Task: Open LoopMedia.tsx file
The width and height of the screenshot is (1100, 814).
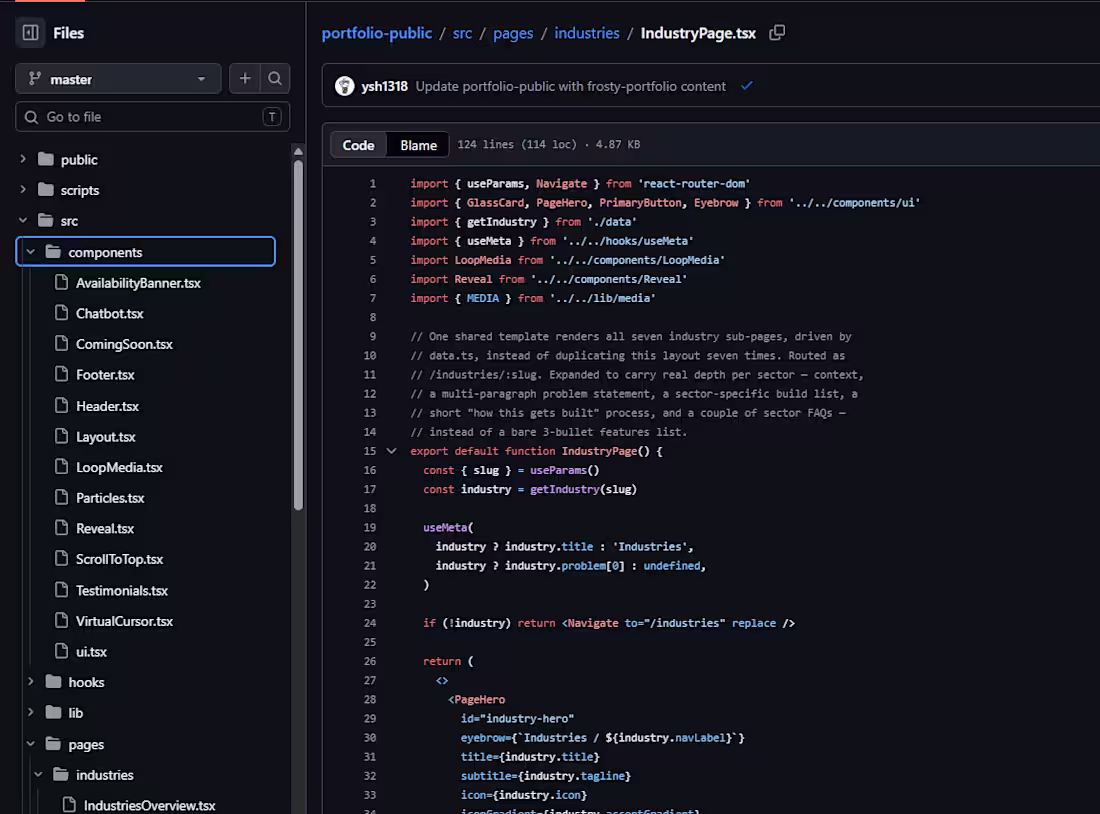Action: coord(119,467)
